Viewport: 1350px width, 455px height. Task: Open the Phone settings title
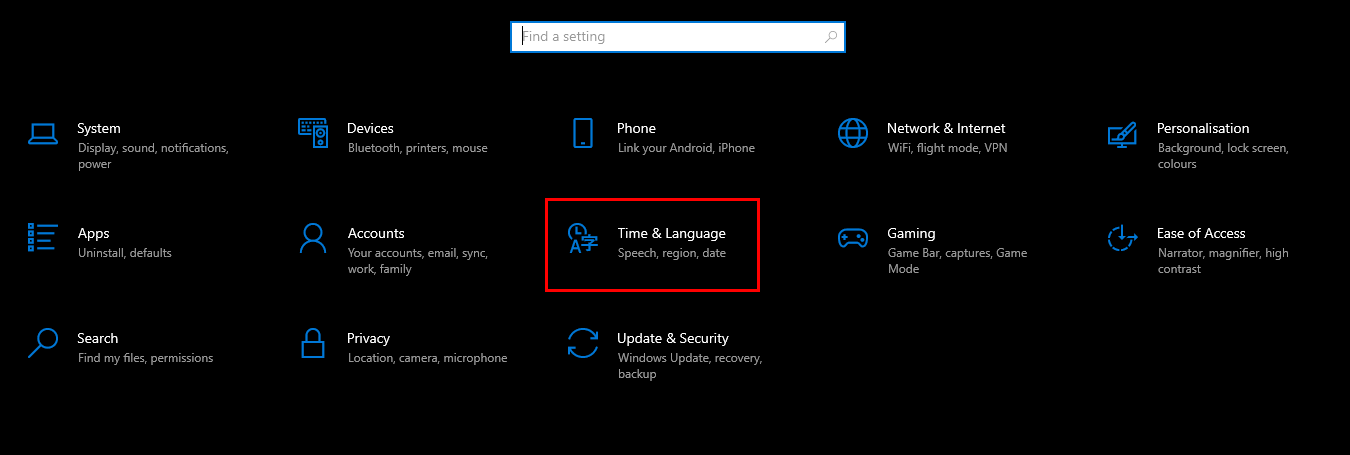[x=636, y=128]
